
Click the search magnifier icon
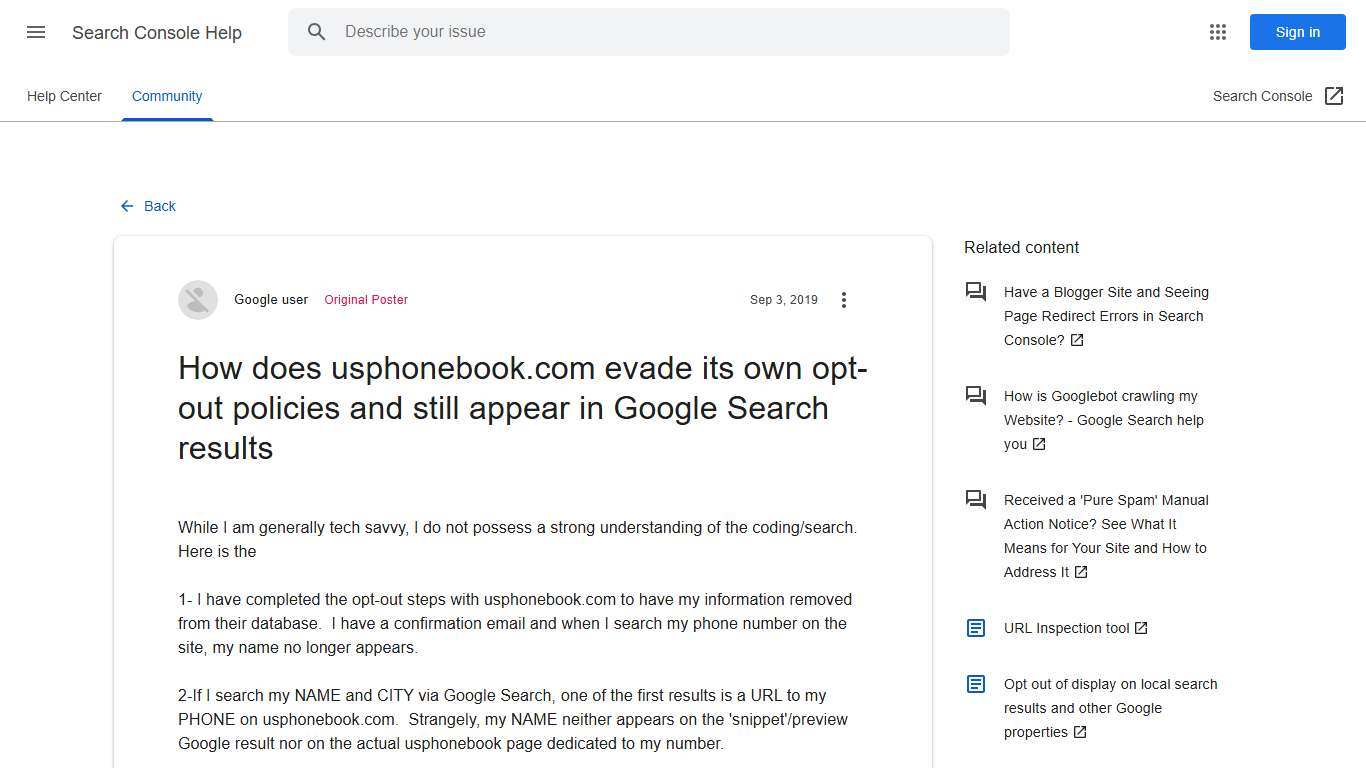click(x=317, y=32)
